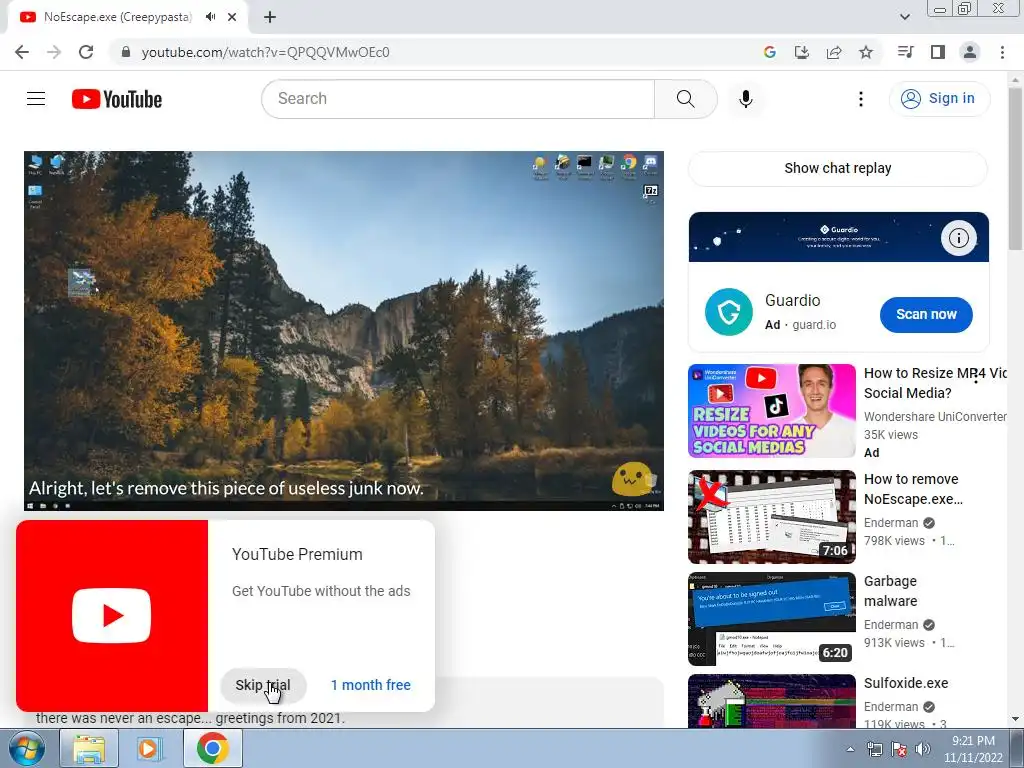Screen dimensions: 1024x768
Task: Click Skip trial in Premium popup
Action: [x=263, y=685]
